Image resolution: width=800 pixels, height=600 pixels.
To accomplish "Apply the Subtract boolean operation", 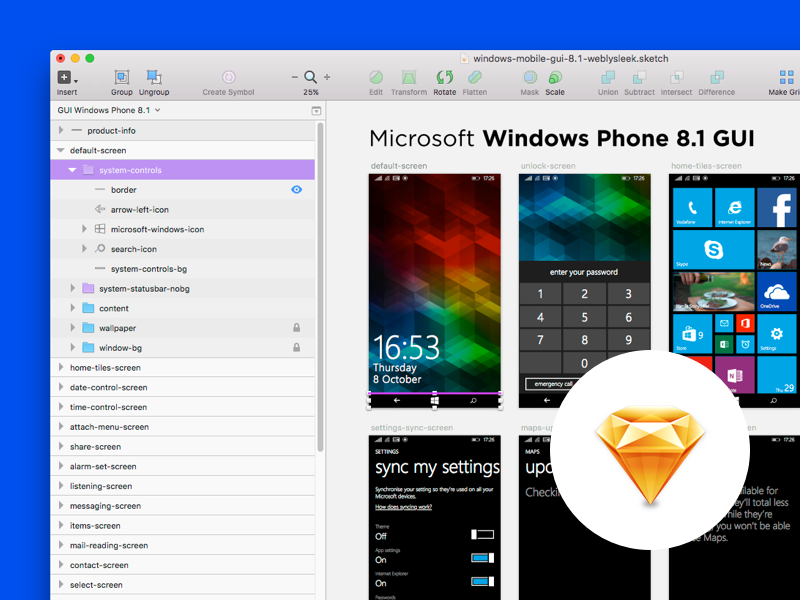I will tap(639, 78).
